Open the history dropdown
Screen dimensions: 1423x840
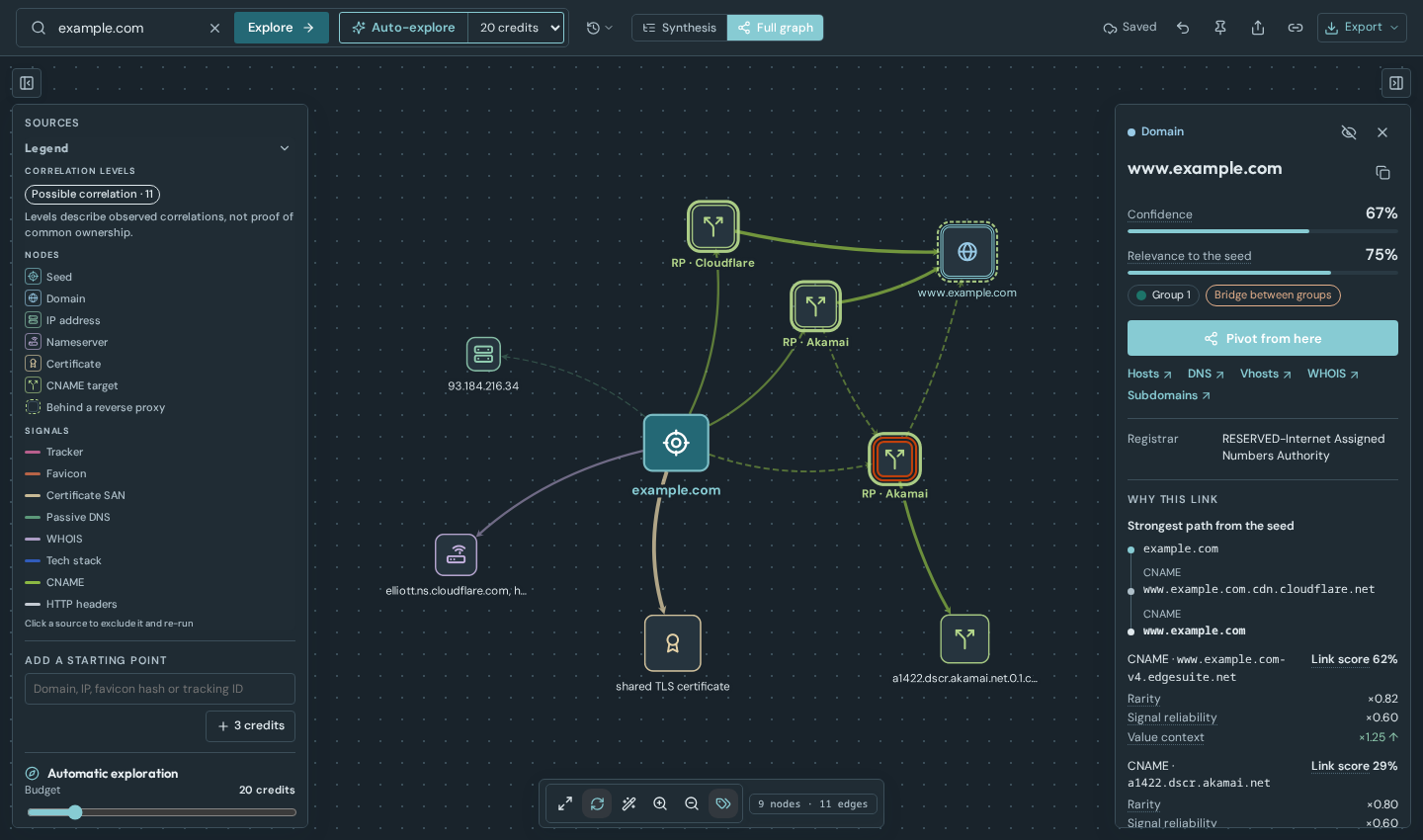pos(599,28)
